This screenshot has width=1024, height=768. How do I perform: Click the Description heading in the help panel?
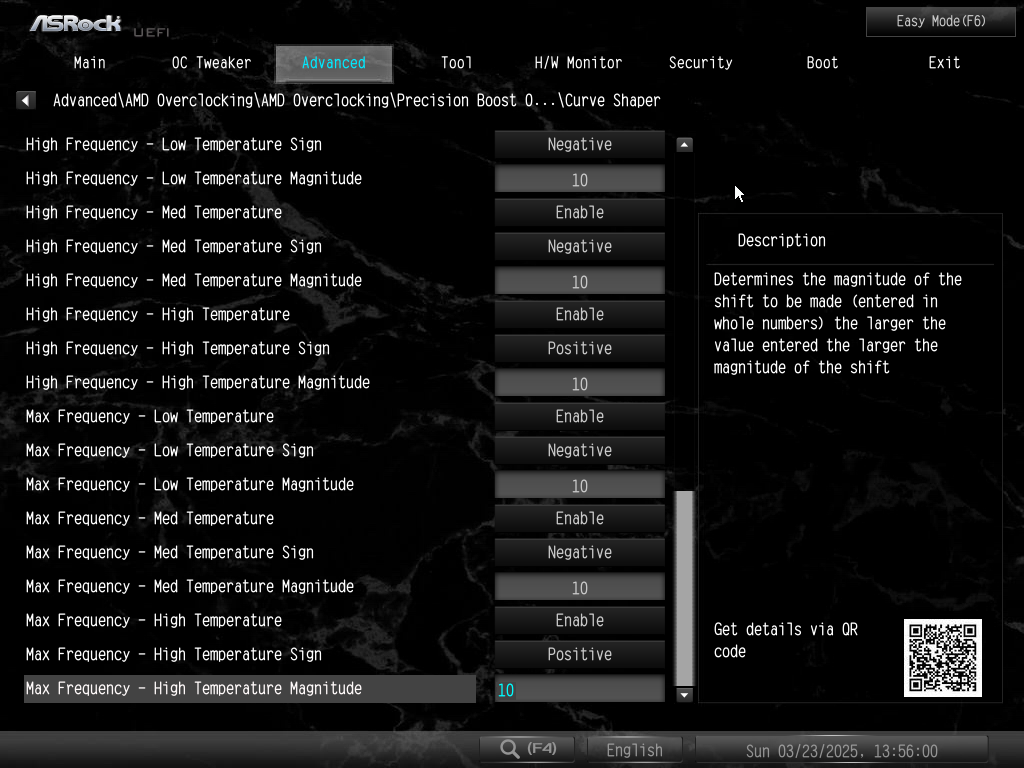[x=781, y=240]
